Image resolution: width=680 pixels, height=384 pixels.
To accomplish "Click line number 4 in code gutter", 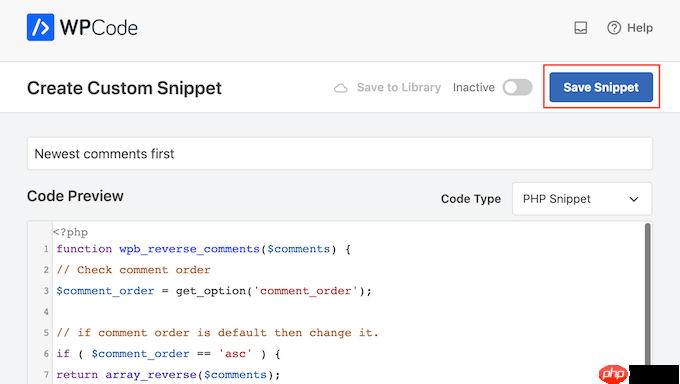I will click(46, 312).
